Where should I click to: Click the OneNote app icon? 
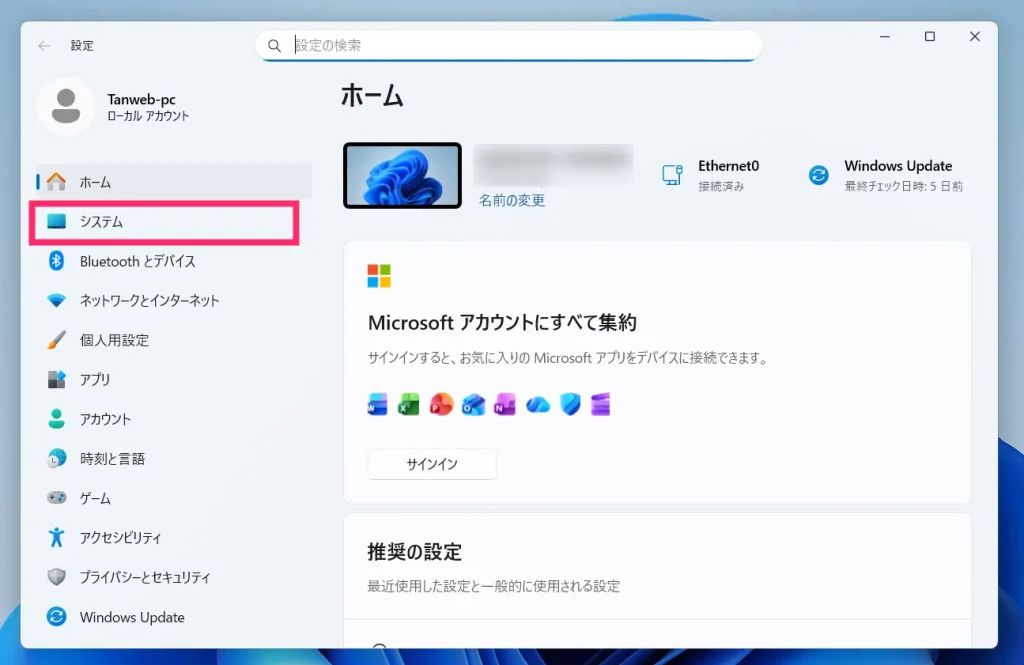coord(505,405)
